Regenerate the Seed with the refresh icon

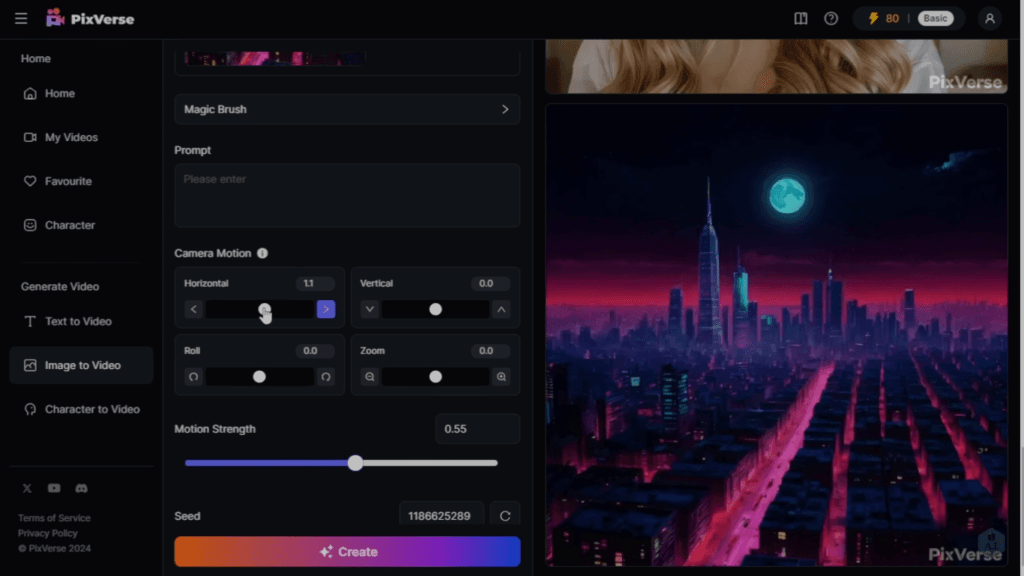(x=505, y=514)
